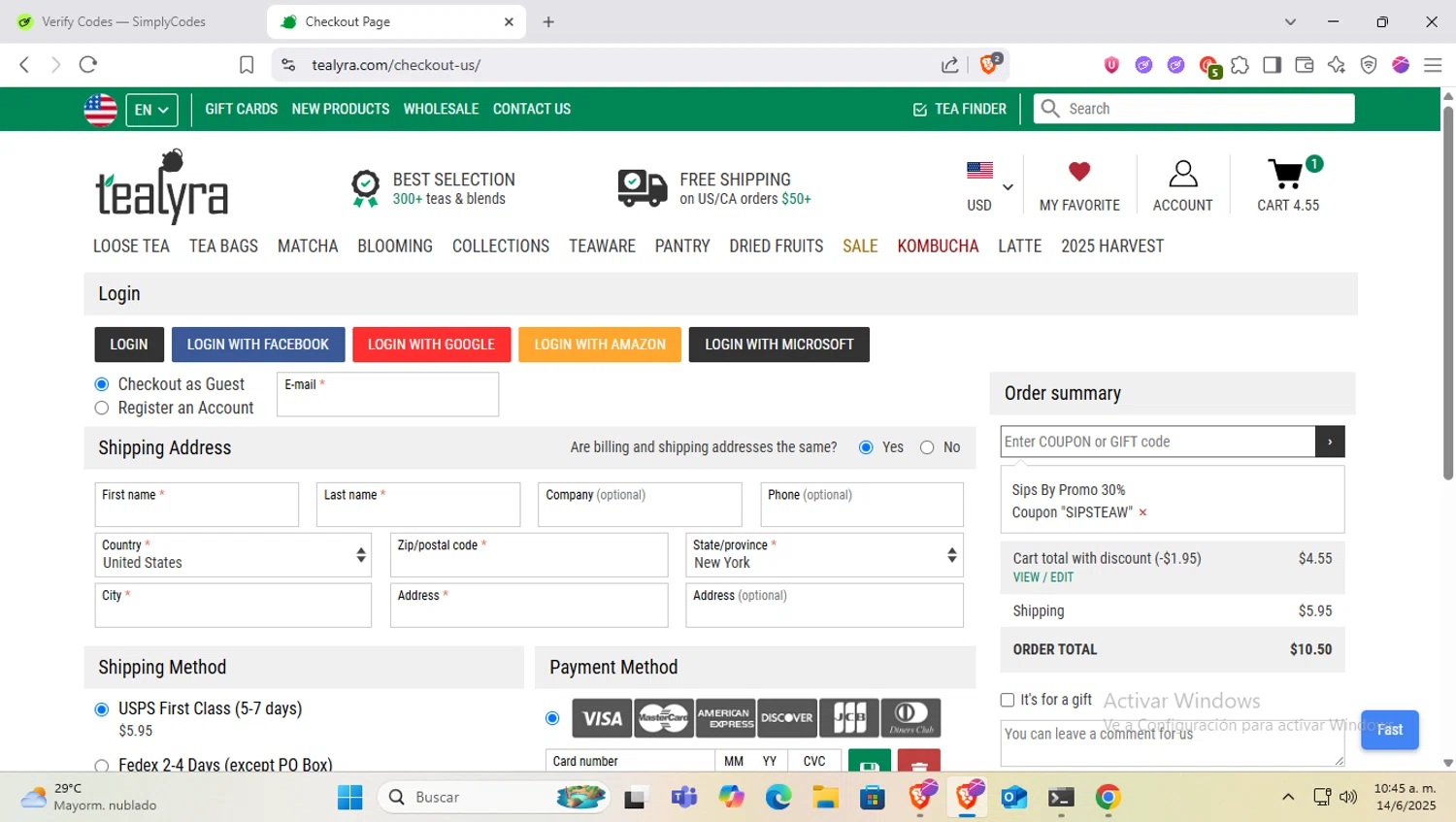This screenshot has height=822, width=1456.
Task: Bookmark this page icon
Action: pyautogui.click(x=247, y=65)
